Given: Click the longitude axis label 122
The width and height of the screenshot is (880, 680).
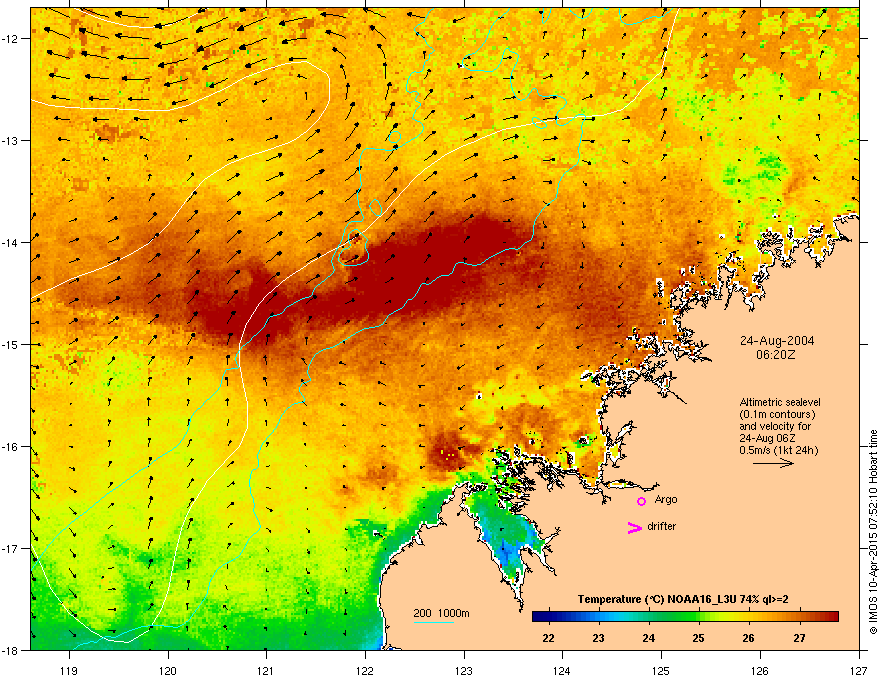Looking at the screenshot, I should (365, 670).
